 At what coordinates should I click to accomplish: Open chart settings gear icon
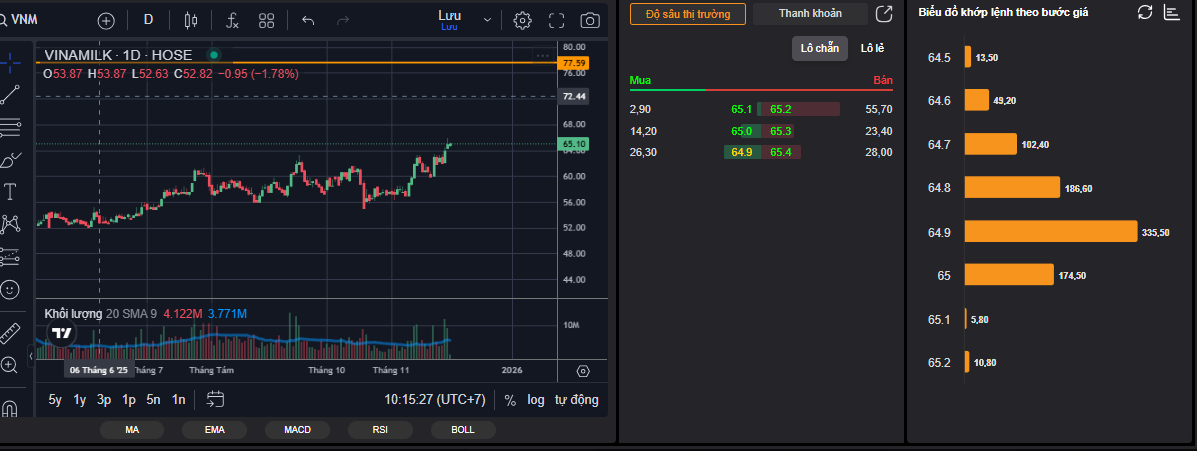click(x=522, y=20)
